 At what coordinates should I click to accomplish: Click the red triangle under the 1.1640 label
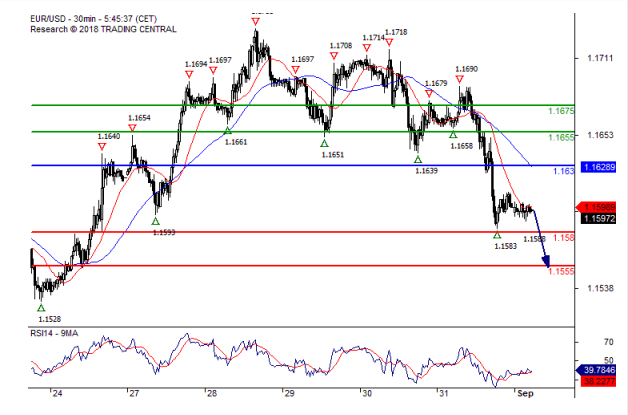tap(102, 146)
